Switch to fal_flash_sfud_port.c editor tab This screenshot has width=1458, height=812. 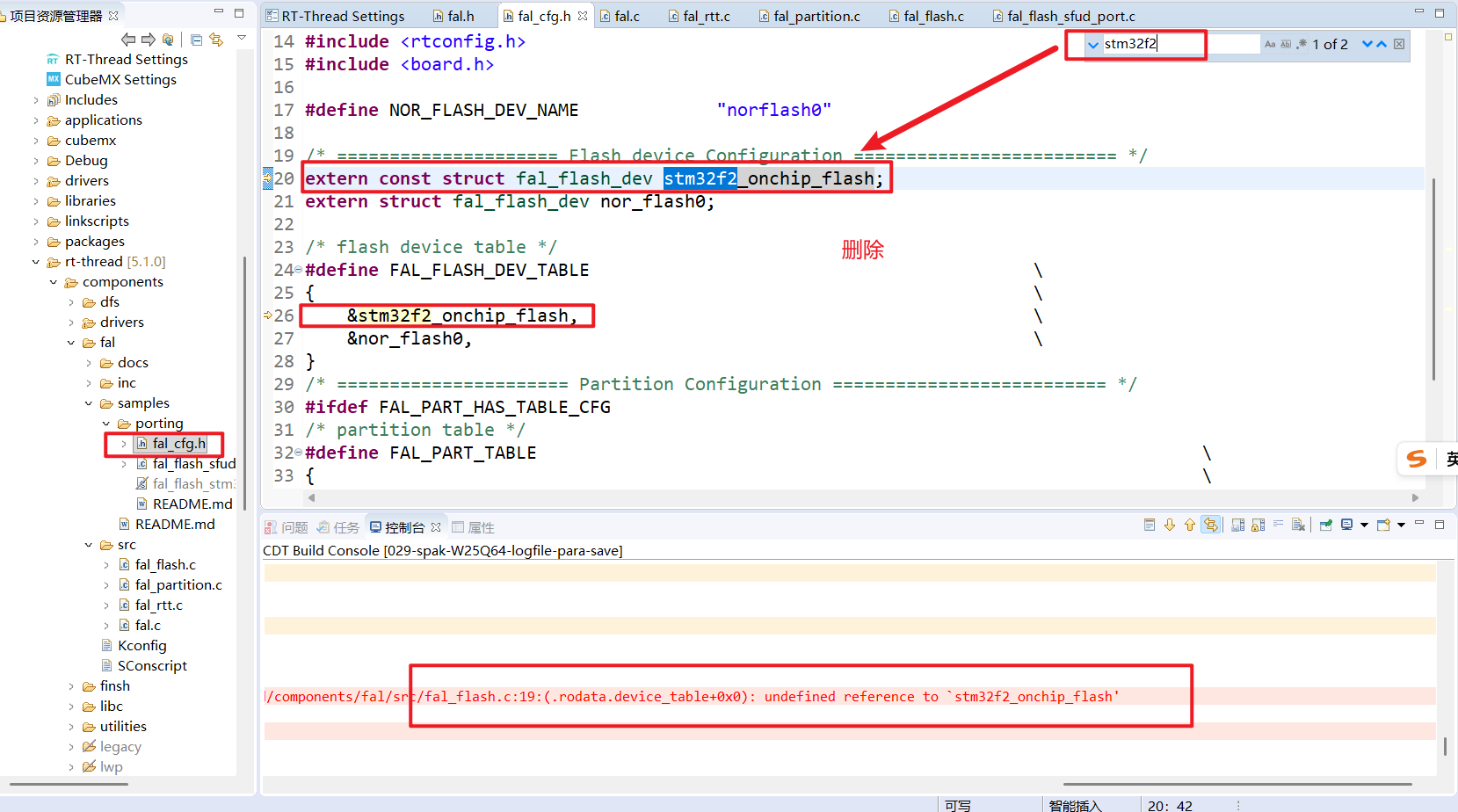1063,16
